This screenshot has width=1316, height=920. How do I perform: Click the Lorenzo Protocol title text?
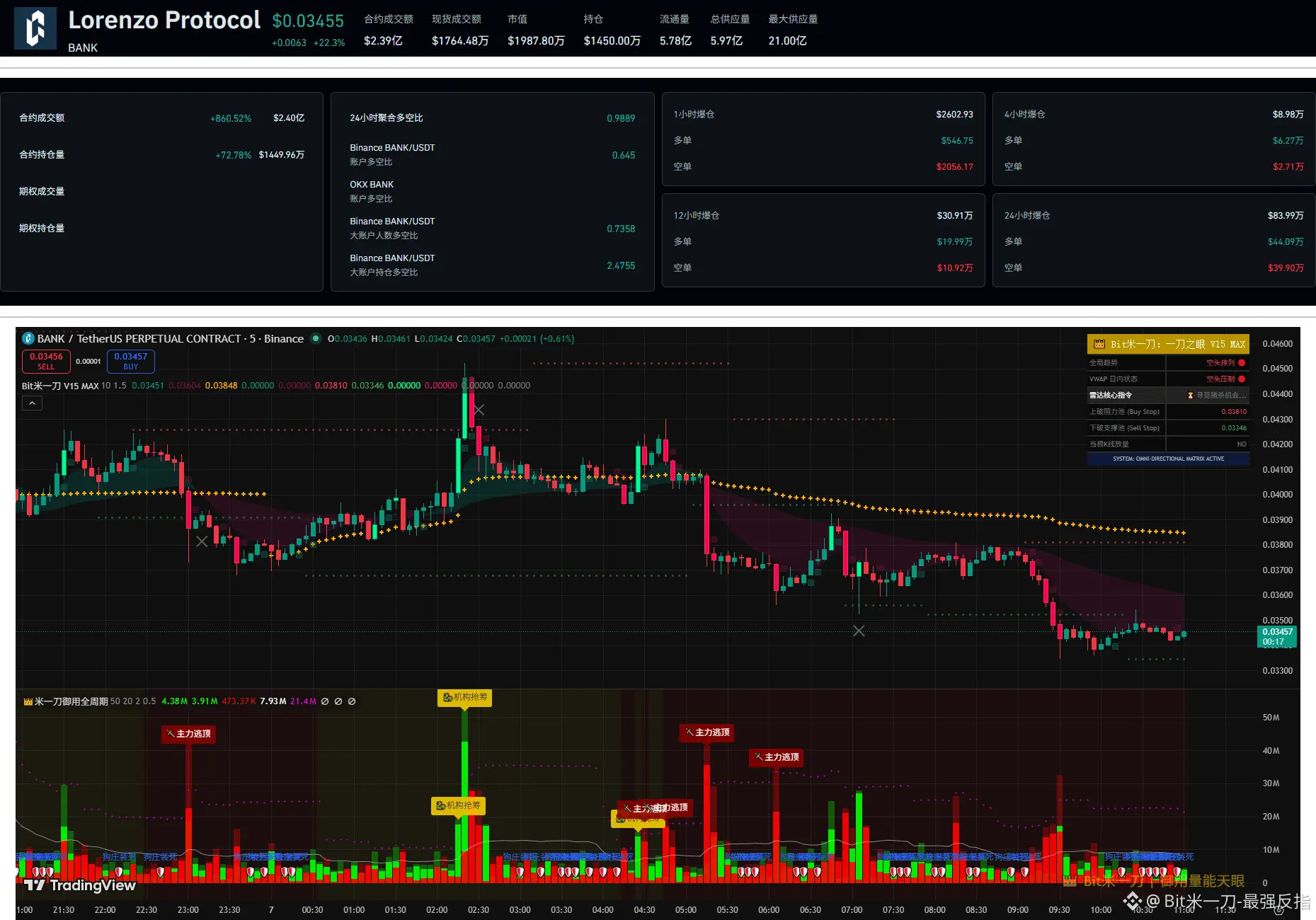[x=164, y=20]
